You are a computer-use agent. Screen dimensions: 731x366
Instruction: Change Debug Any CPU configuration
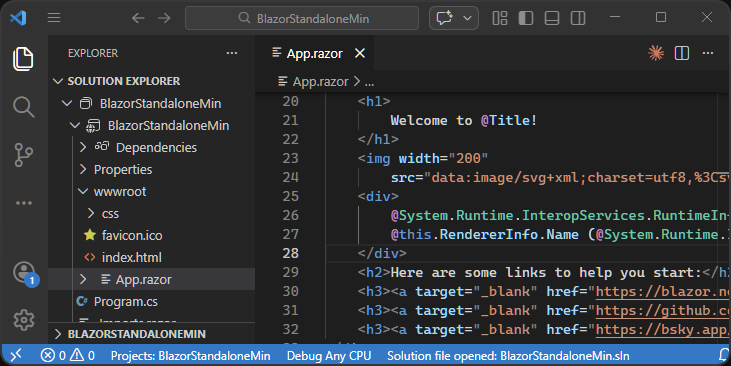point(329,356)
